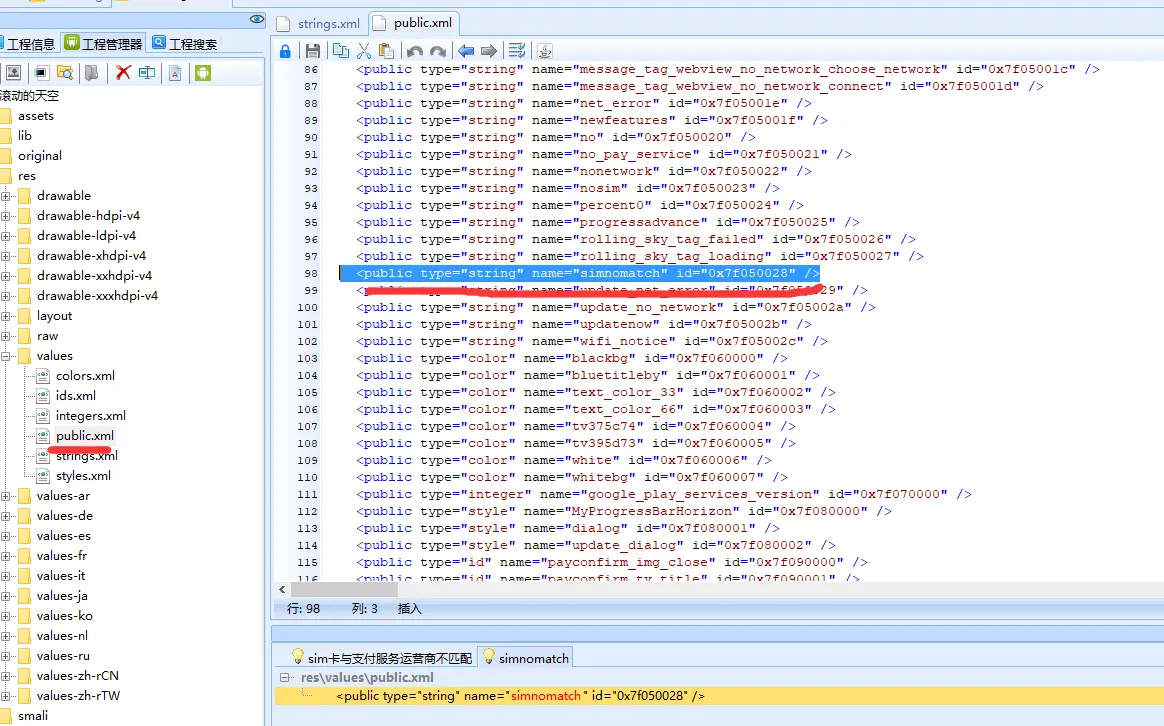Click line 113 MyProgressBarHorizon style
The image size is (1164, 726).
click(x=624, y=511)
